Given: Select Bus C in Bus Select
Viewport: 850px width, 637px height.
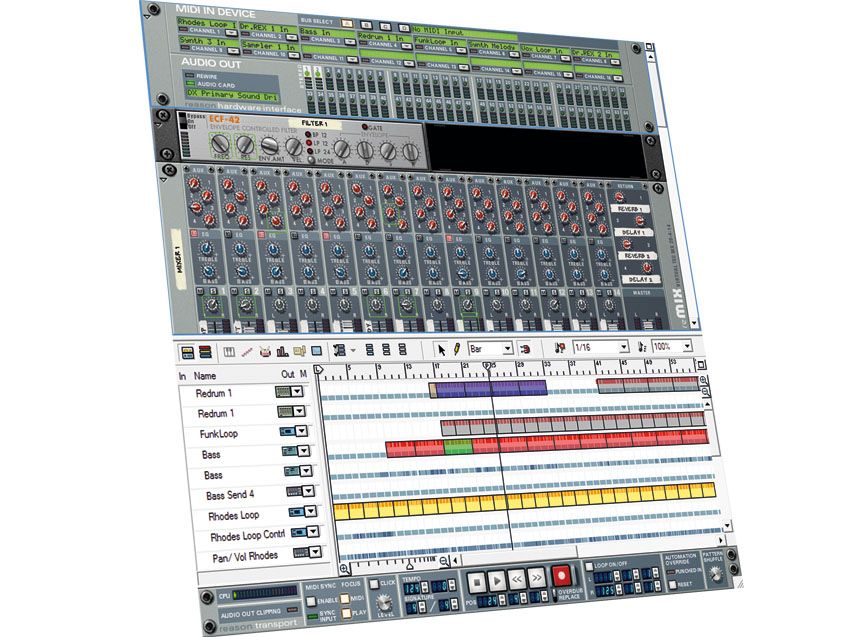Looking at the screenshot, I should pyautogui.click(x=385, y=26).
